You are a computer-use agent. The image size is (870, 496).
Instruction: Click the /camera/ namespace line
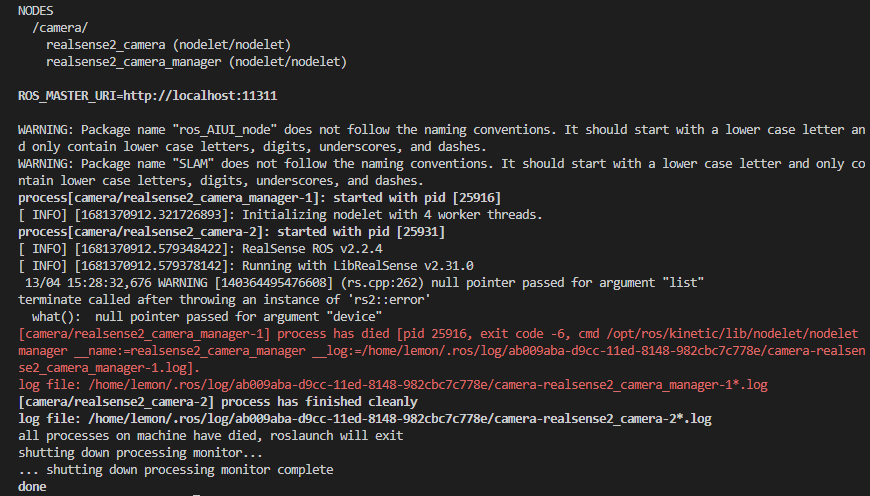pos(60,28)
